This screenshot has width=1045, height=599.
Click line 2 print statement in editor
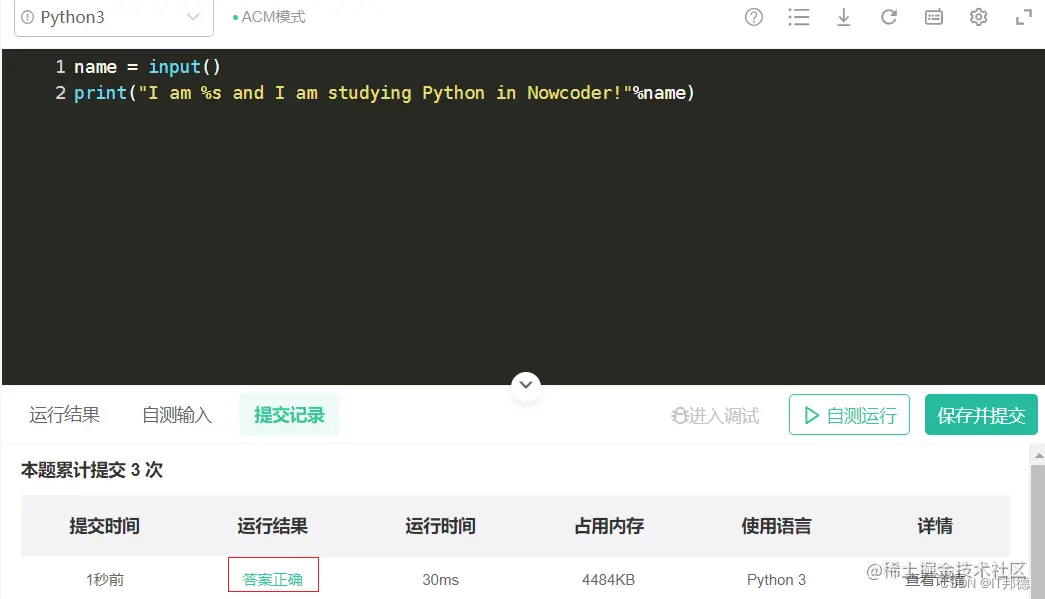(385, 93)
